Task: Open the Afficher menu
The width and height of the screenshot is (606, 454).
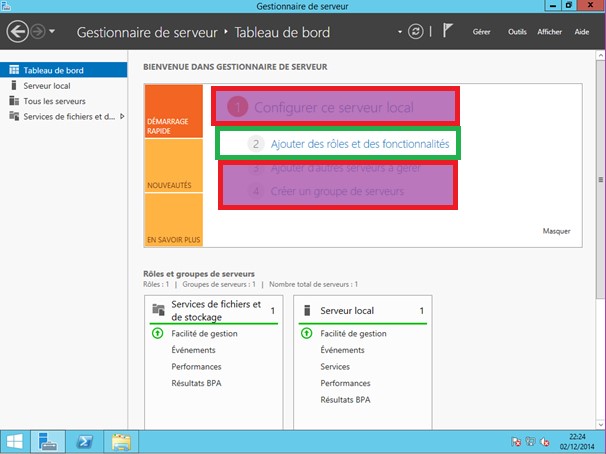Action: (549, 32)
